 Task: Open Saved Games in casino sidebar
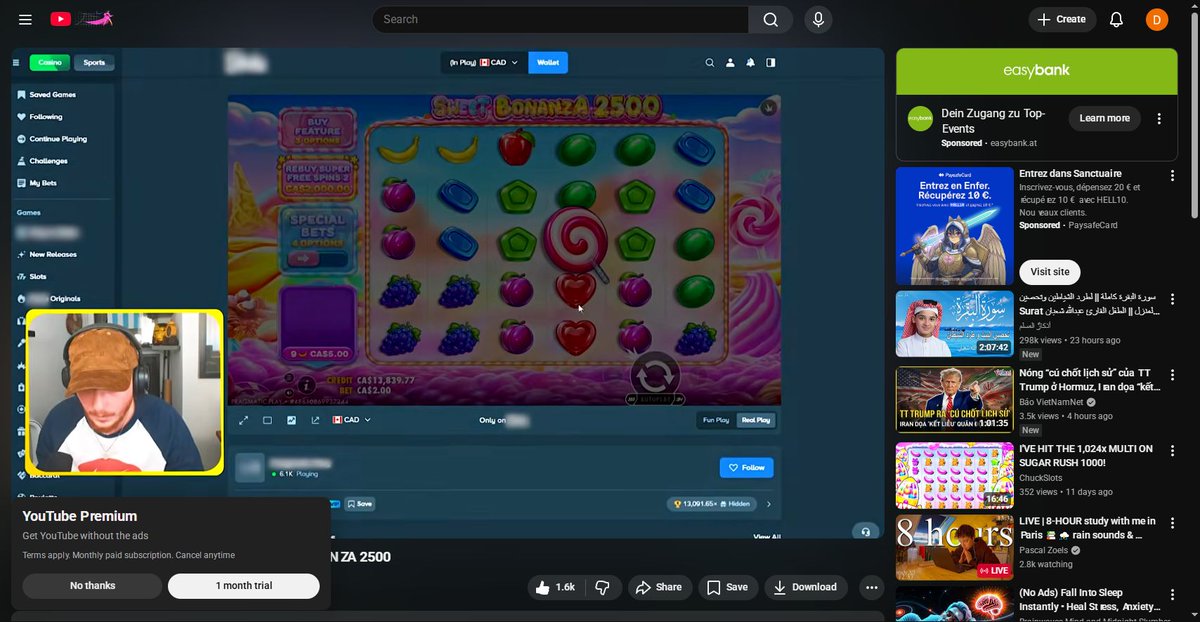click(47, 95)
